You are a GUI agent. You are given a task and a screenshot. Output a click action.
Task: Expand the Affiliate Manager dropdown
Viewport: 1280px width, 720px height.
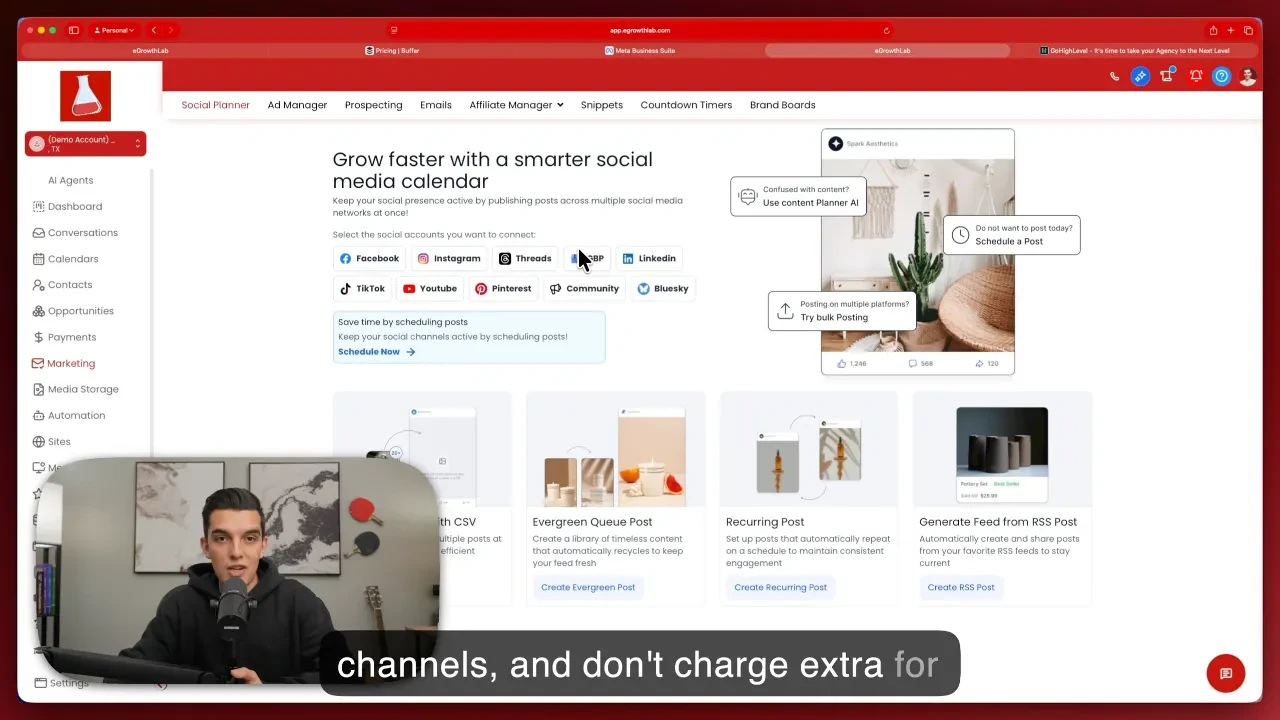(516, 105)
